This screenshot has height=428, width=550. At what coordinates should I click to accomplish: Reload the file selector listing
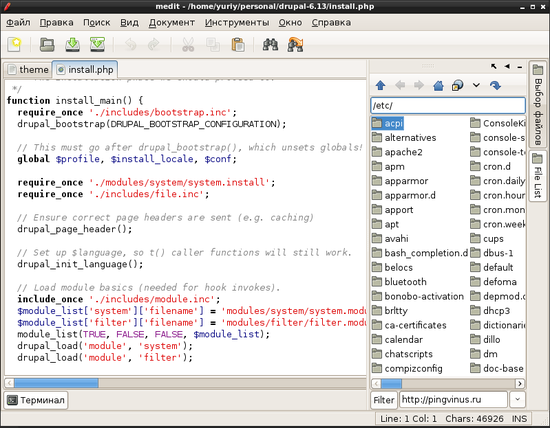pyautogui.click(x=495, y=85)
